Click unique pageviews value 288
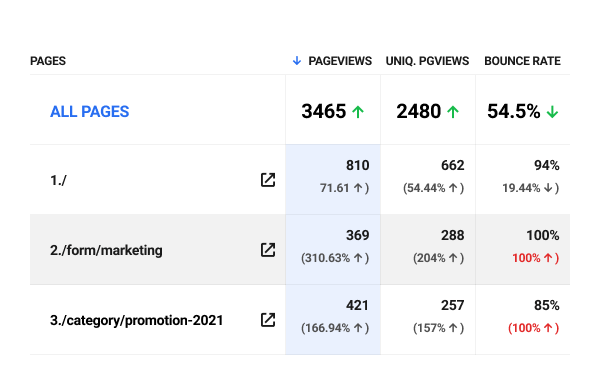 453,235
